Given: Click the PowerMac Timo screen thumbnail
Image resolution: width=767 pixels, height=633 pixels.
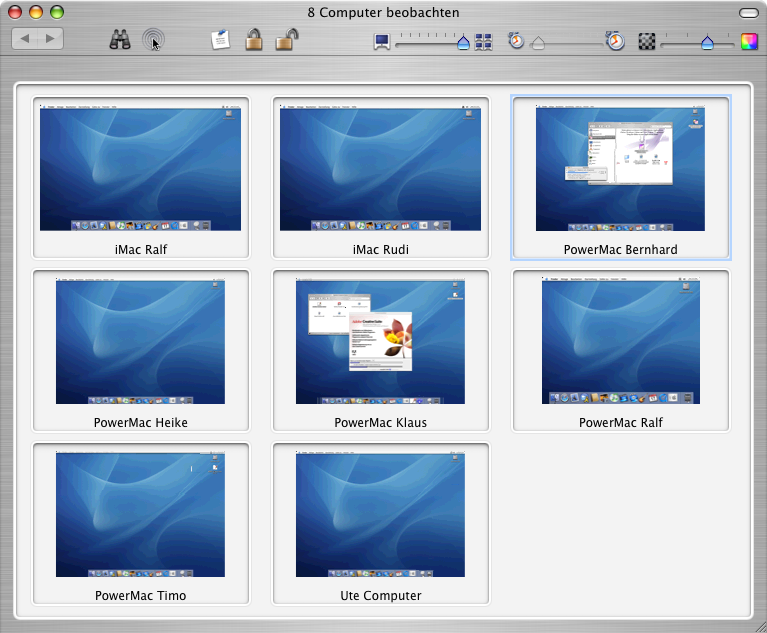Looking at the screenshot, I should [x=140, y=515].
